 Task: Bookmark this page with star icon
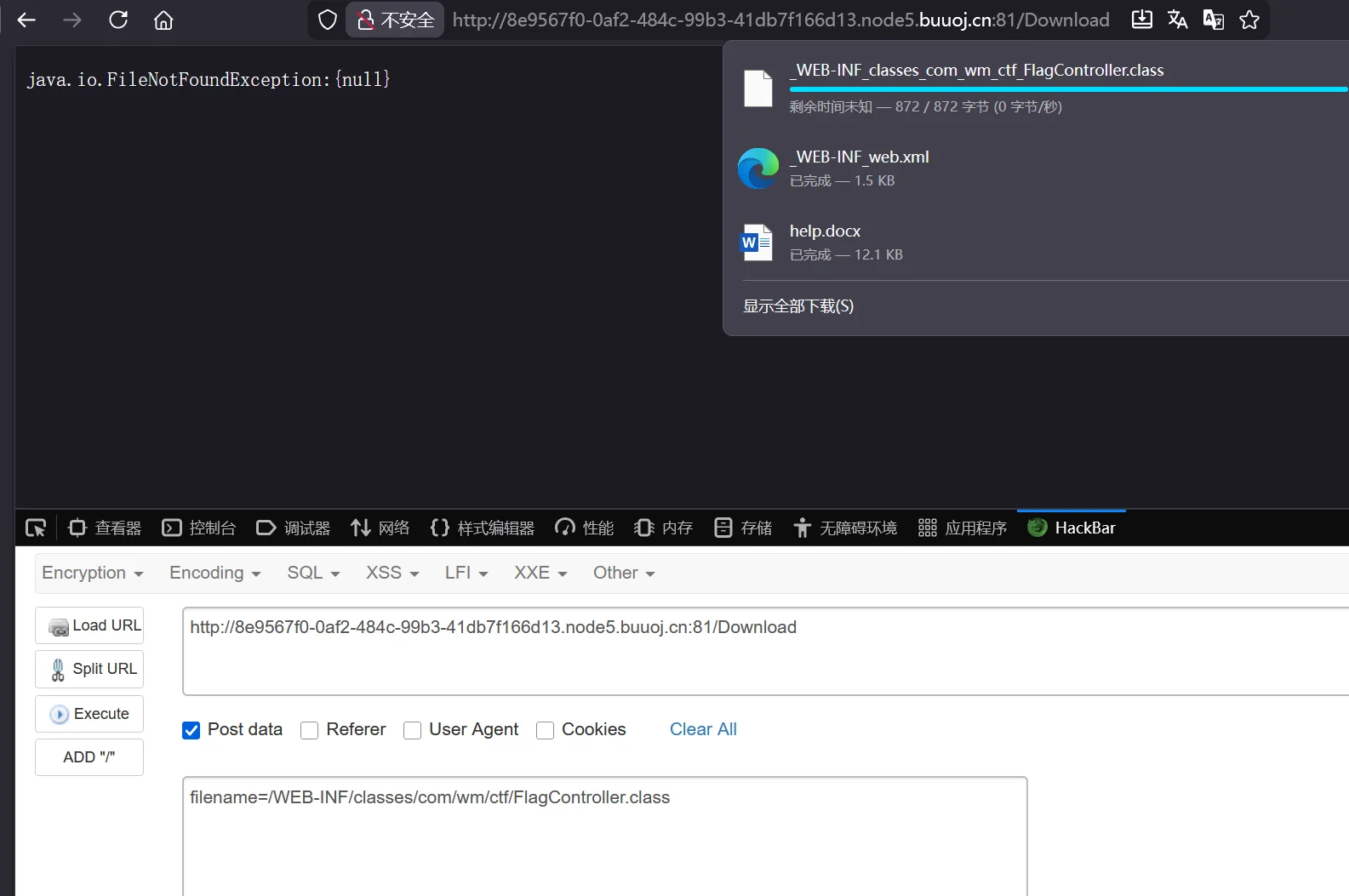(x=1249, y=20)
